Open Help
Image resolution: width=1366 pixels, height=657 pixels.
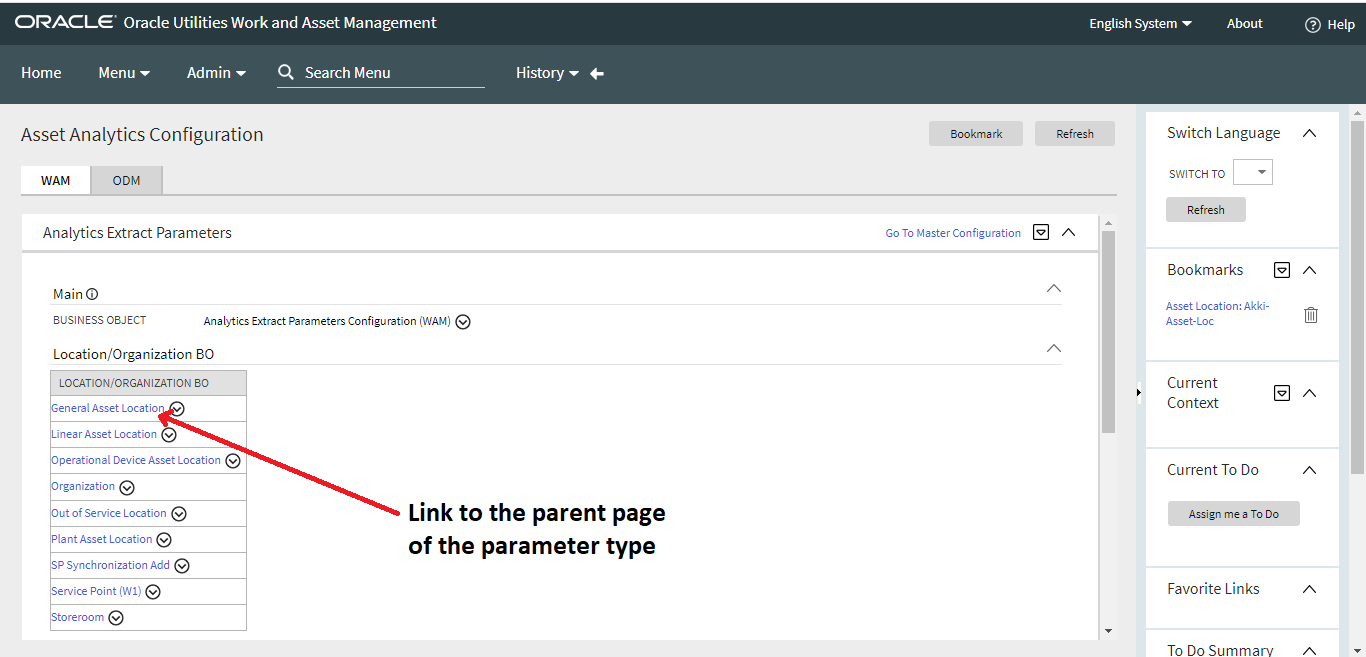1340,23
